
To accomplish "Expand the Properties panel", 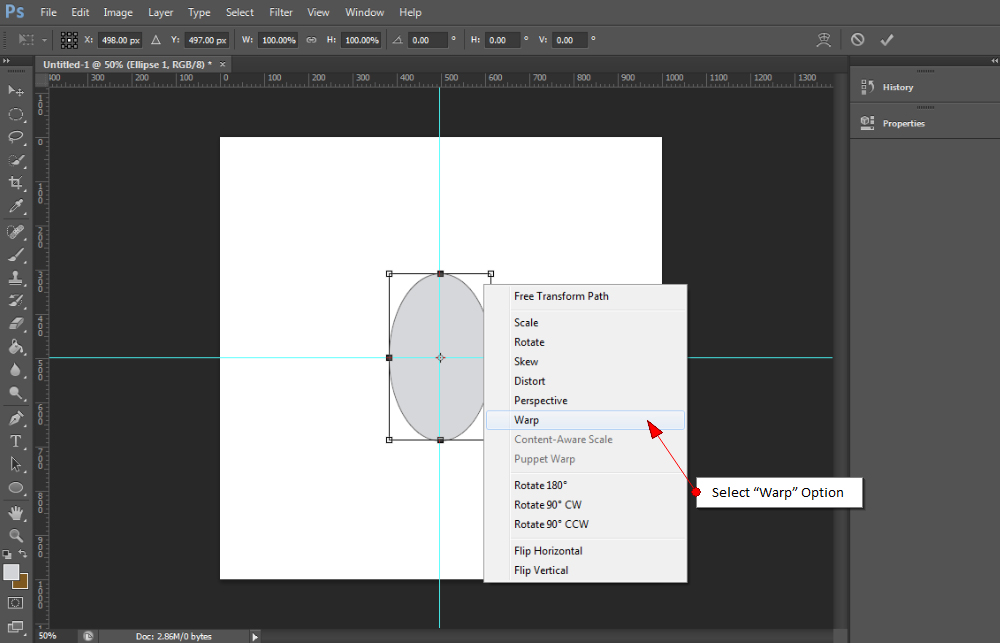I will point(903,122).
